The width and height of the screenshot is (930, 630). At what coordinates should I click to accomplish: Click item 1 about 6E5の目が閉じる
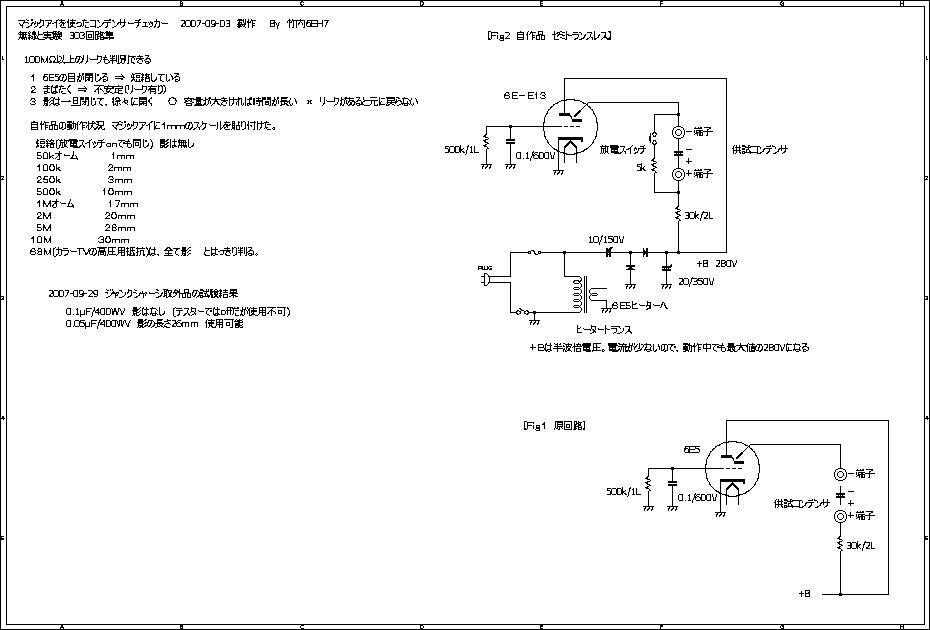pyautogui.click(x=106, y=78)
